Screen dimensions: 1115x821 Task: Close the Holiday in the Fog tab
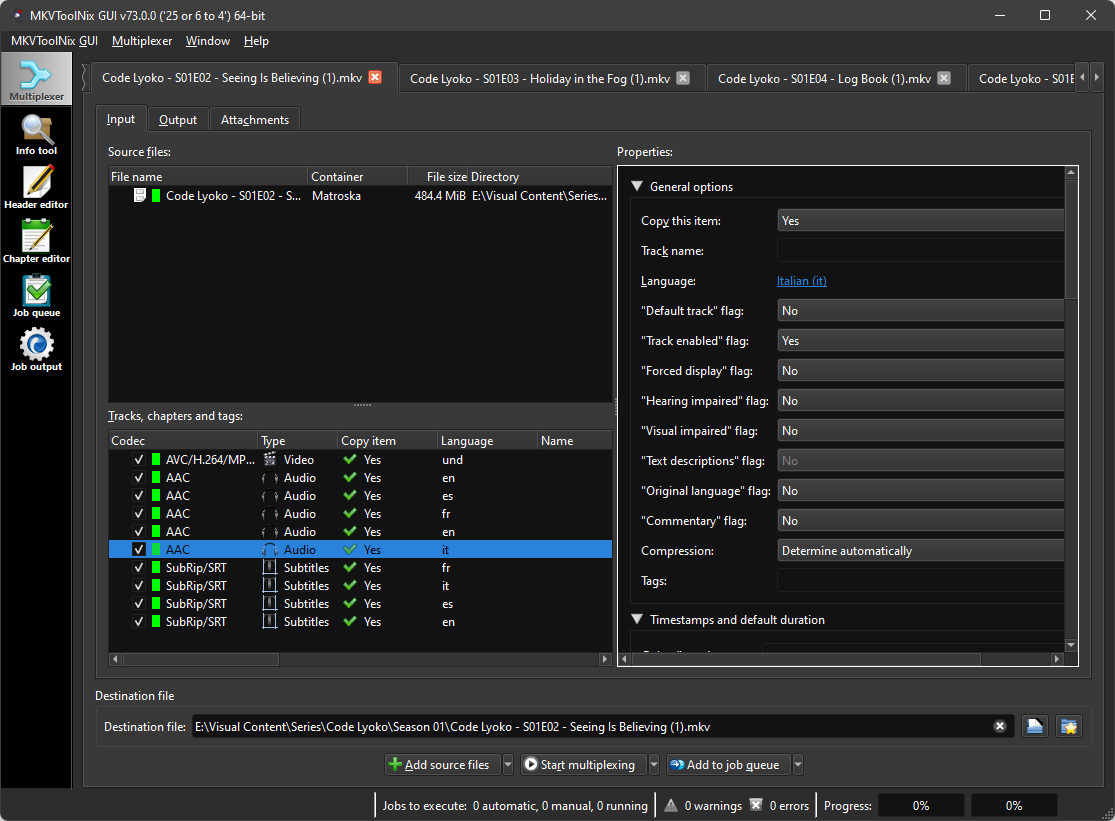pos(683,78)
